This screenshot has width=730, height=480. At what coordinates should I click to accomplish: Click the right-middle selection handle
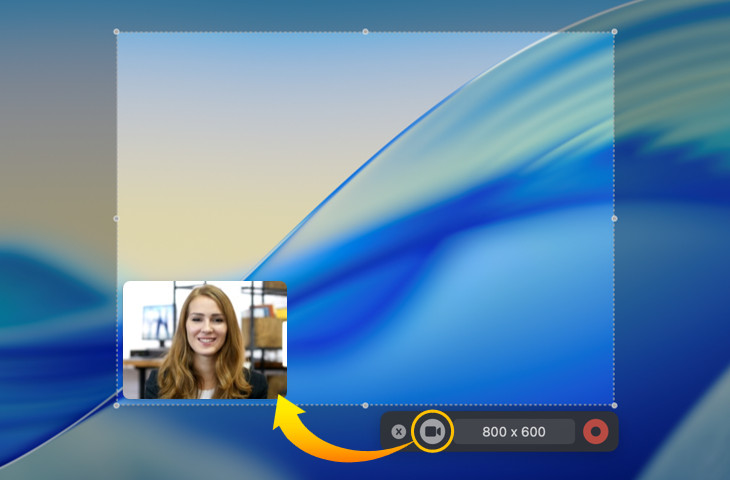[x=615, y=218]
